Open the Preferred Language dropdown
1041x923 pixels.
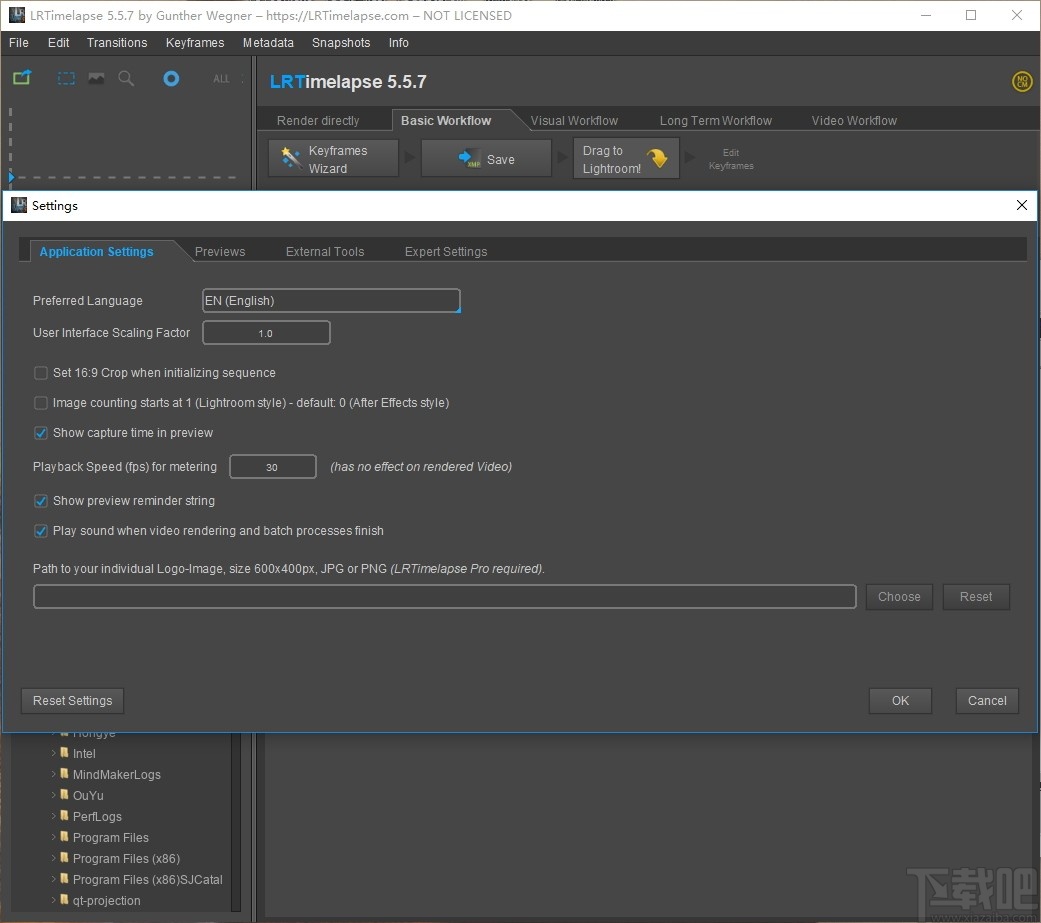coord(331,301)
